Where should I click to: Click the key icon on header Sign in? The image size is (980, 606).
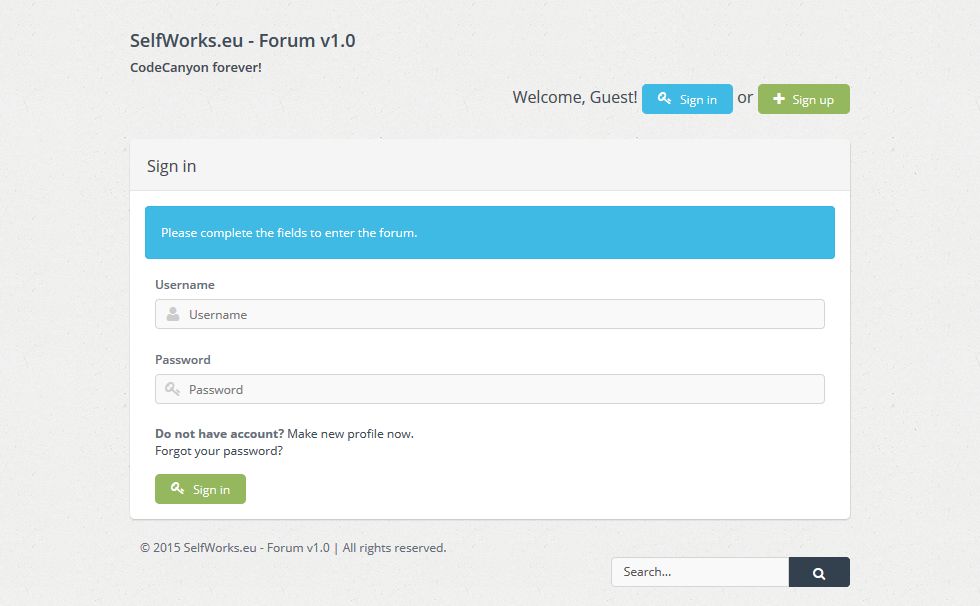(x=663, y=99)
